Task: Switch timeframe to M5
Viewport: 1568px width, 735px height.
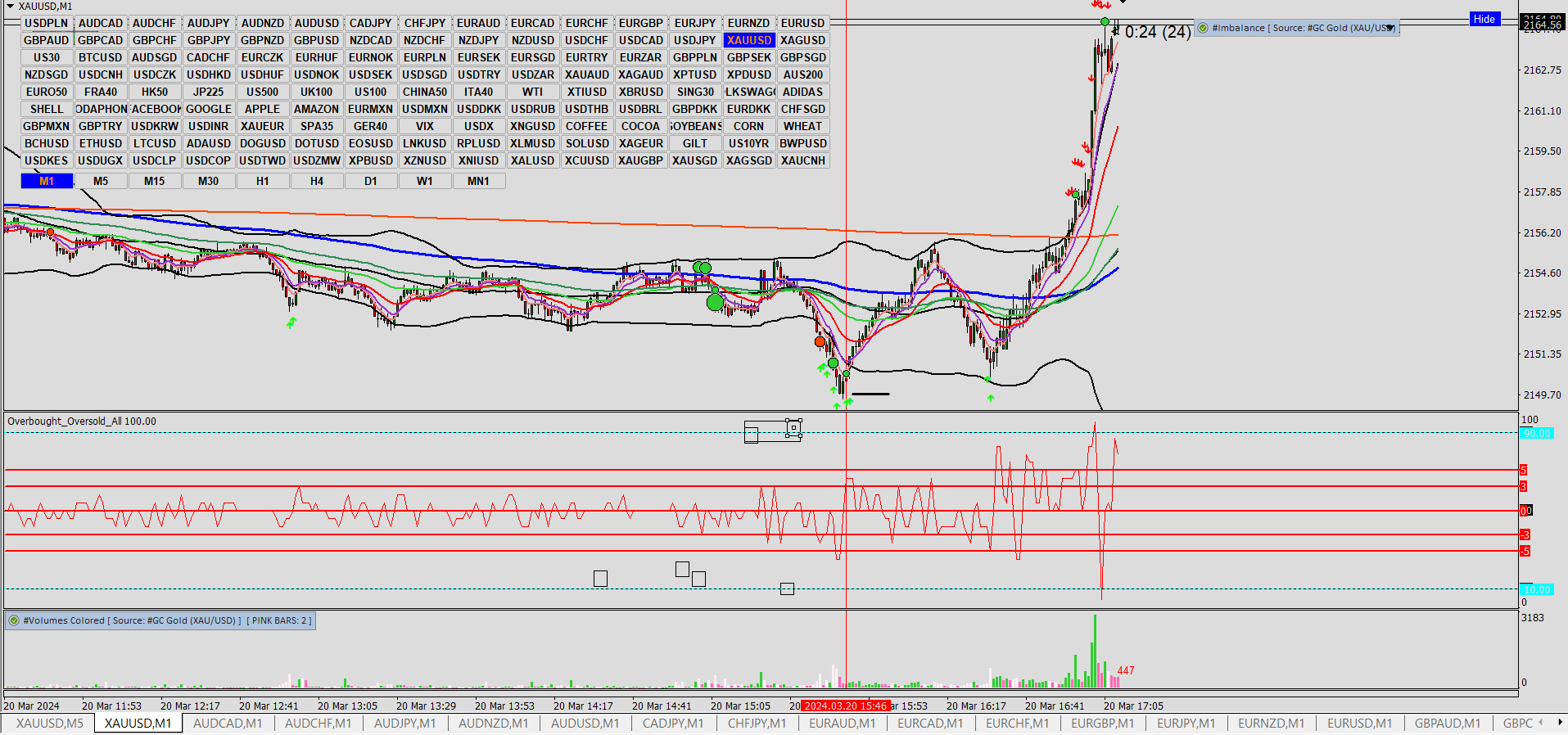Action: pyautogui.click(x=101, y=181)
